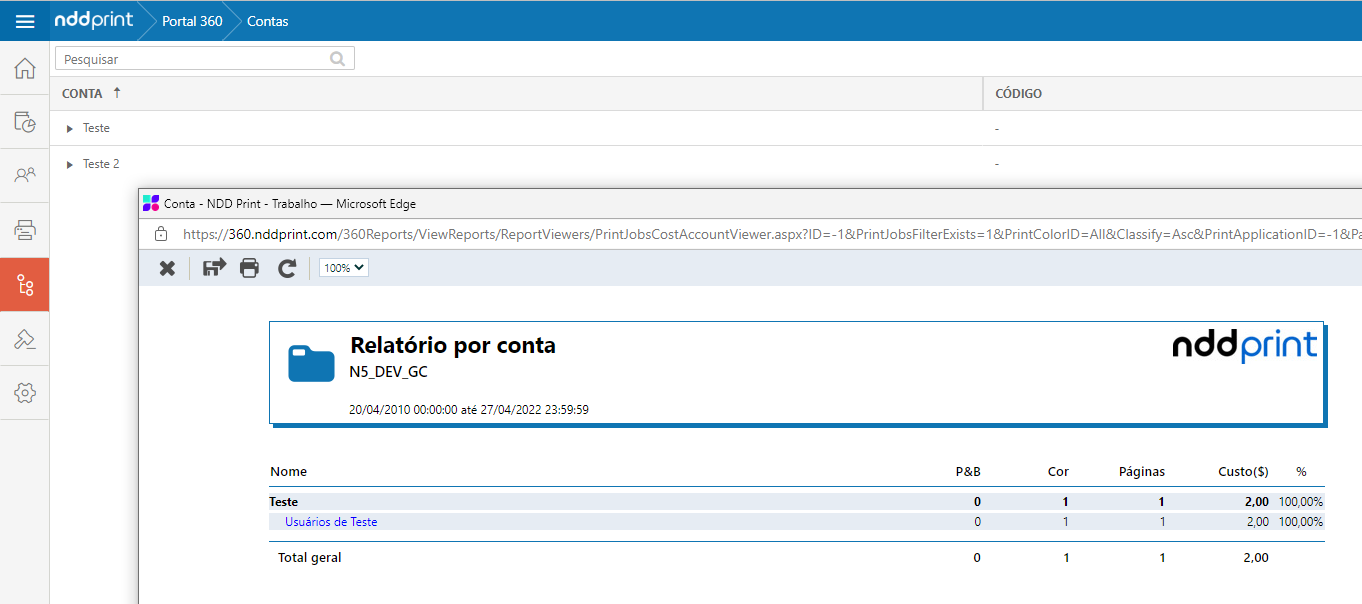Click the export report icon
Viewport: 1362px width, 604px height.
point(214,268)
